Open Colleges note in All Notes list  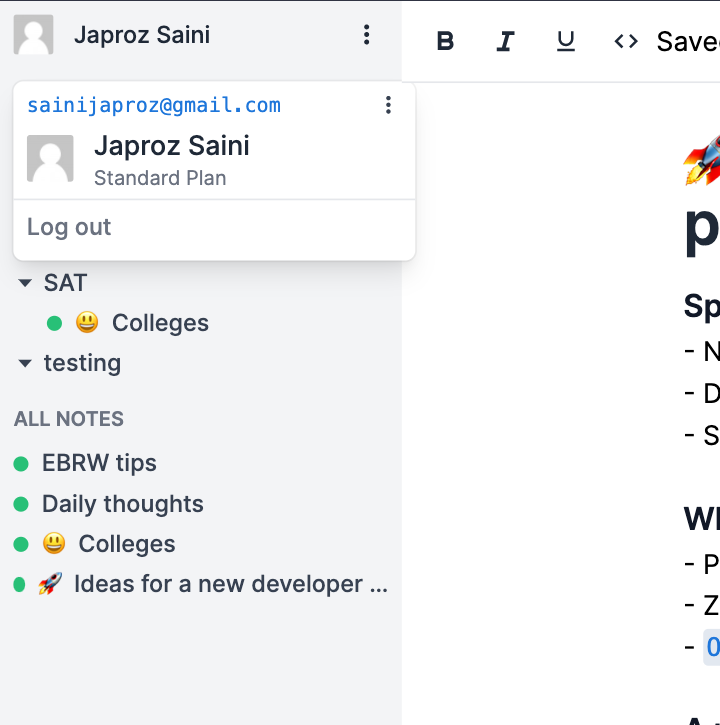click(x=126, y=544)
